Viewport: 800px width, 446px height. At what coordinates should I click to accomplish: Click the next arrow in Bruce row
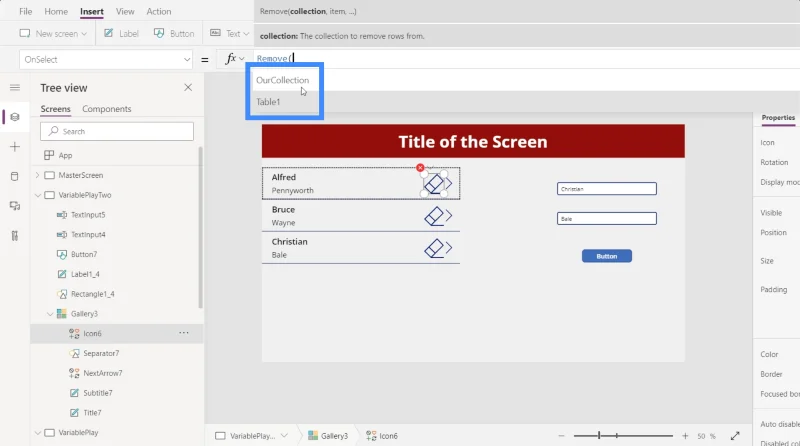449,216
